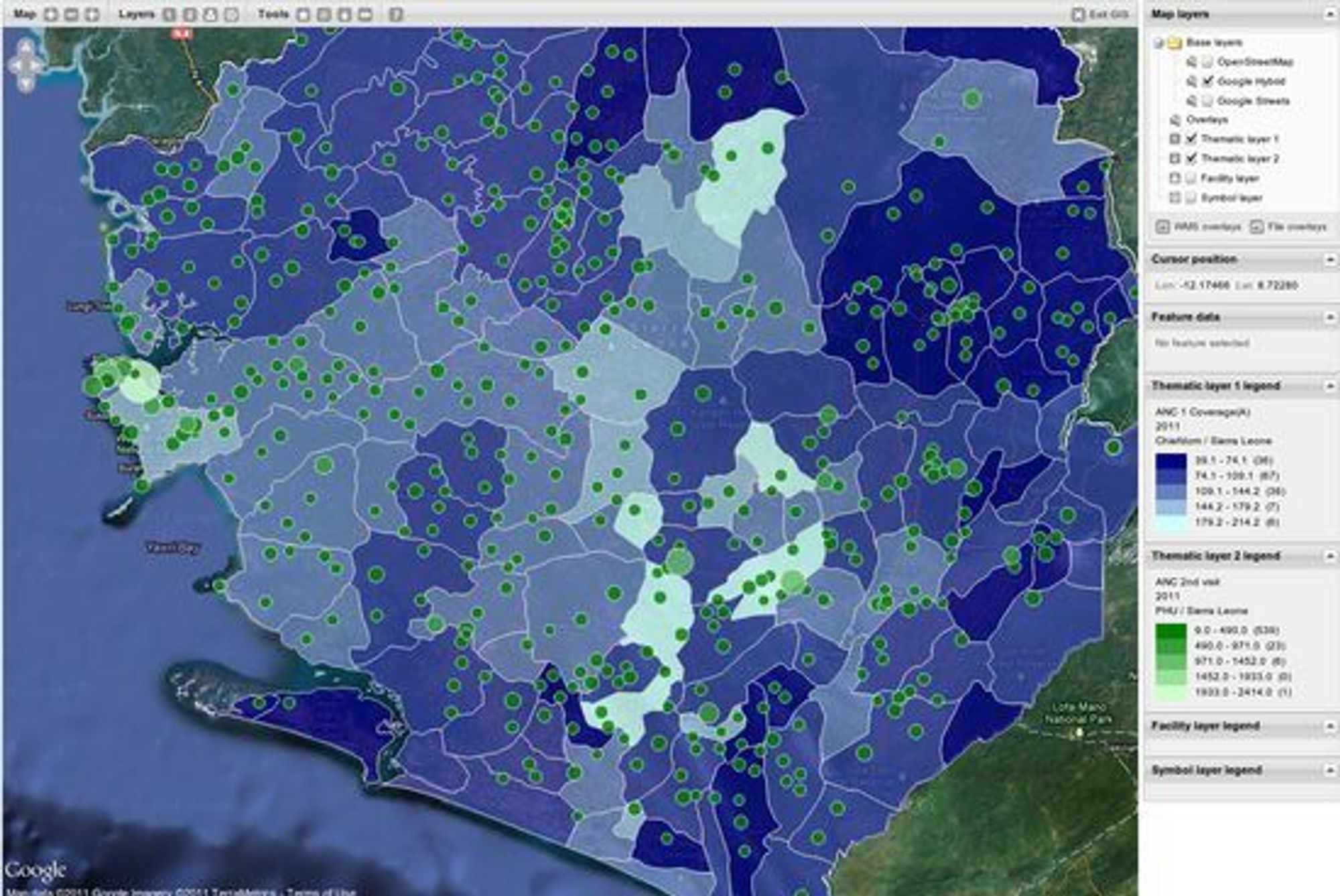The width and height of the screenshot is (1340, 896).
Task: Click the layers icon beside Overlays
Action: [1175, 121]
